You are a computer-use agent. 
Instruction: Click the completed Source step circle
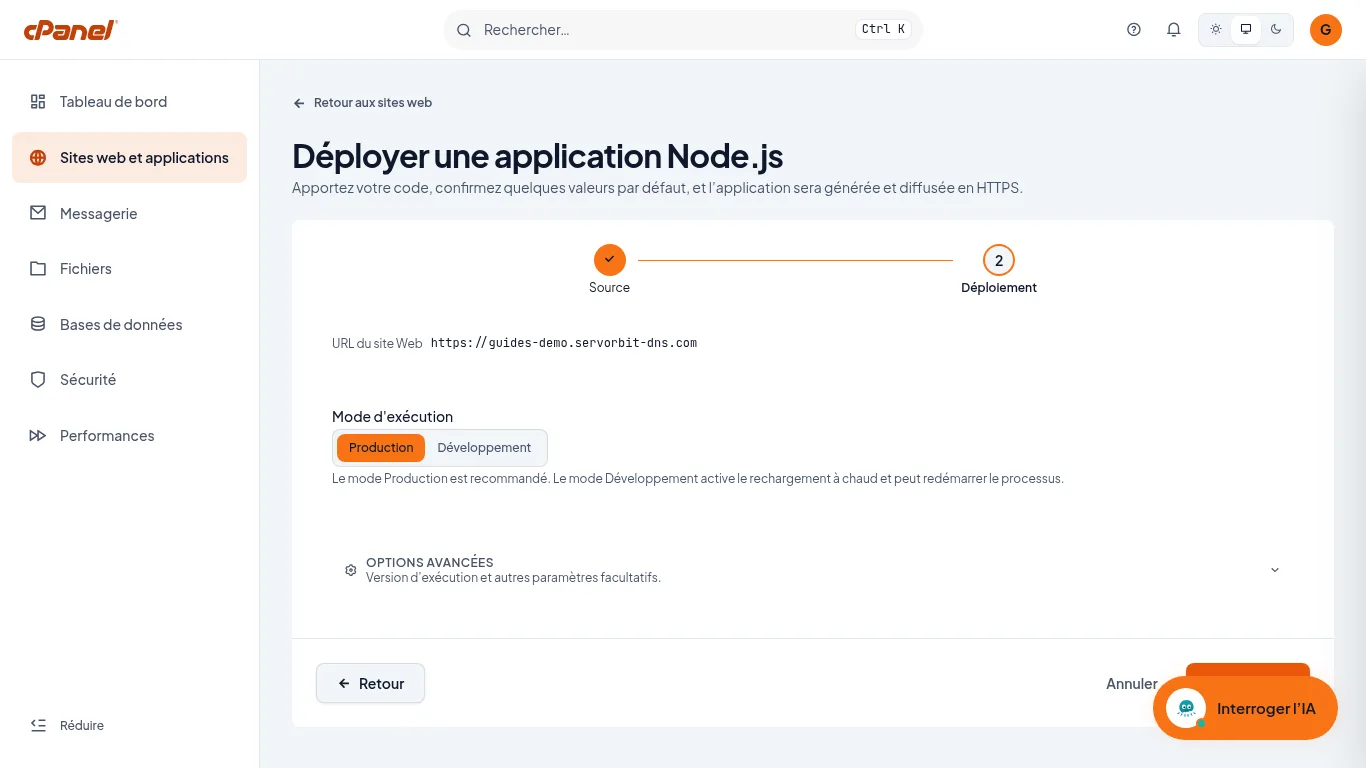[x=610, y=260]
